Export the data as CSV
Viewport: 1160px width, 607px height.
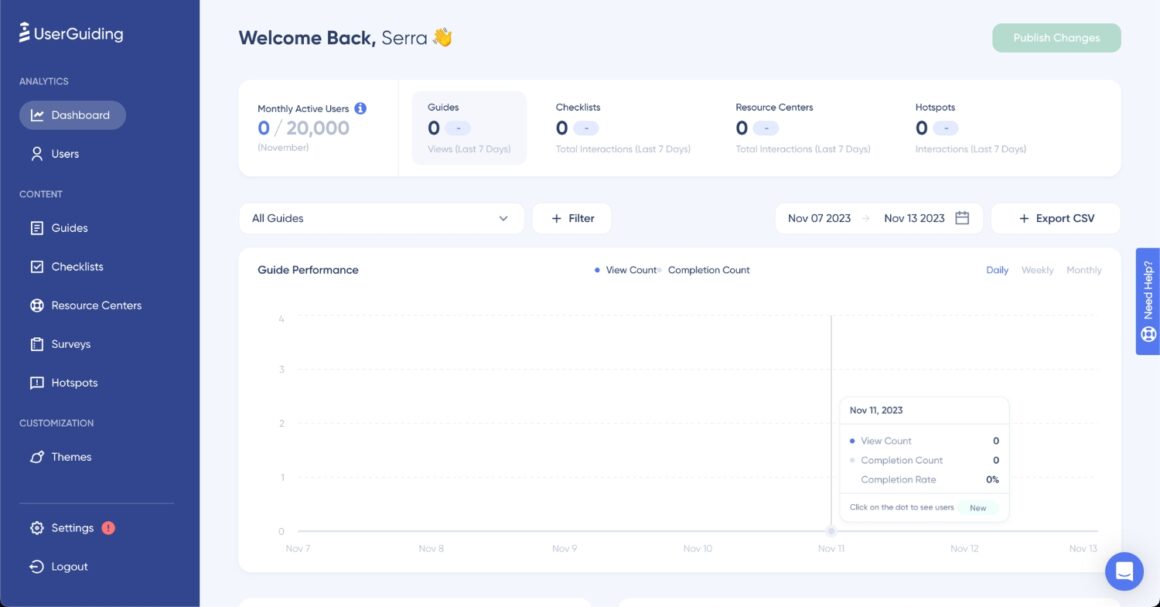coord(1056,217)
